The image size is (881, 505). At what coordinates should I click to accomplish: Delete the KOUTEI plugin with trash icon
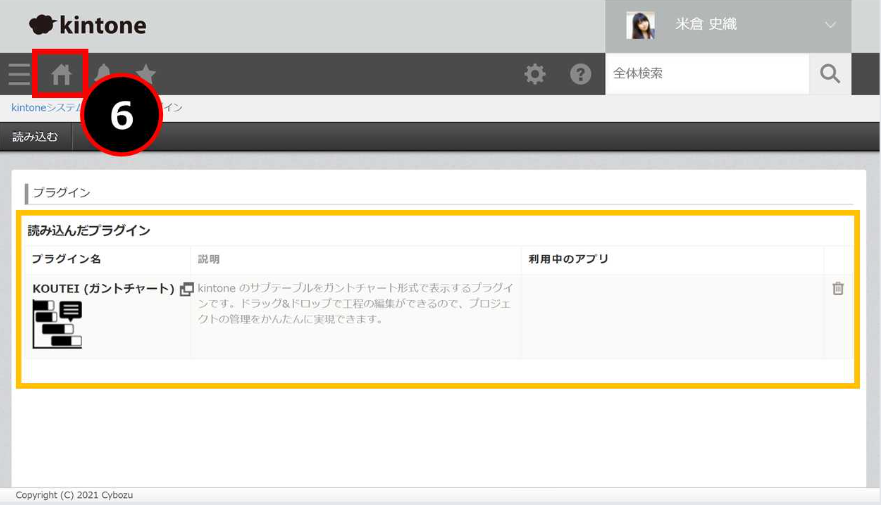[x=838, y=289]
